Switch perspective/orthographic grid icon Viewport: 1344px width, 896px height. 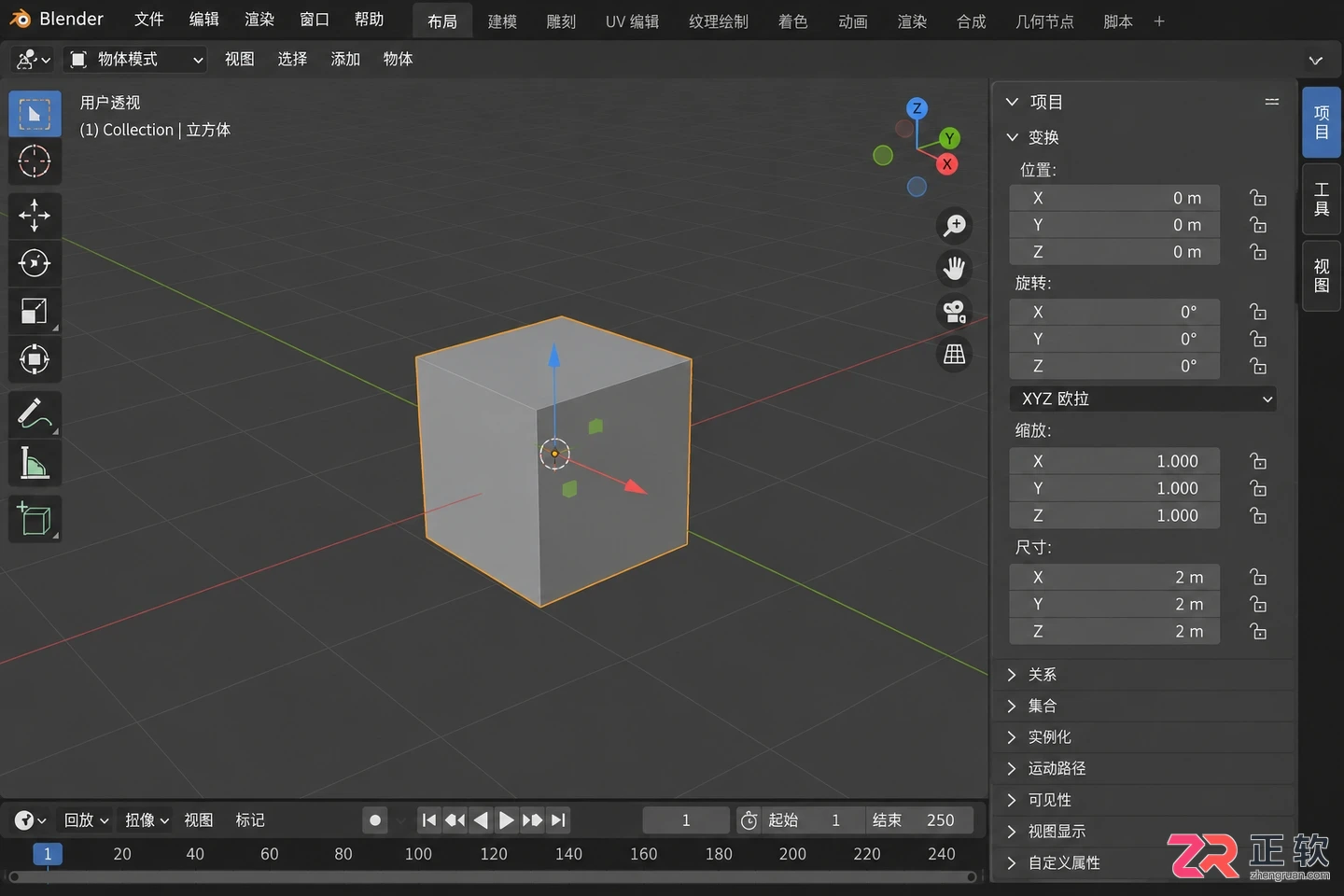click(954, 355)
